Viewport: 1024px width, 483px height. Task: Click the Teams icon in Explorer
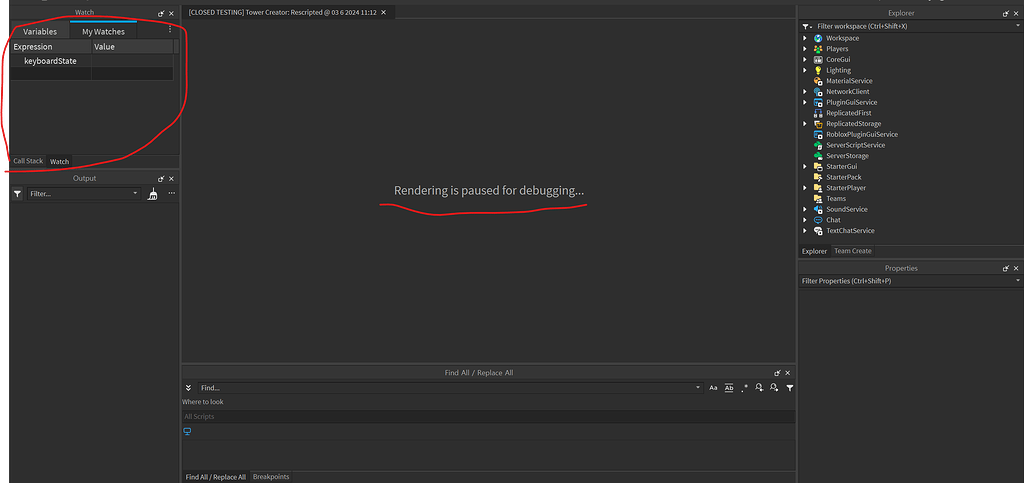coord(818,198)
